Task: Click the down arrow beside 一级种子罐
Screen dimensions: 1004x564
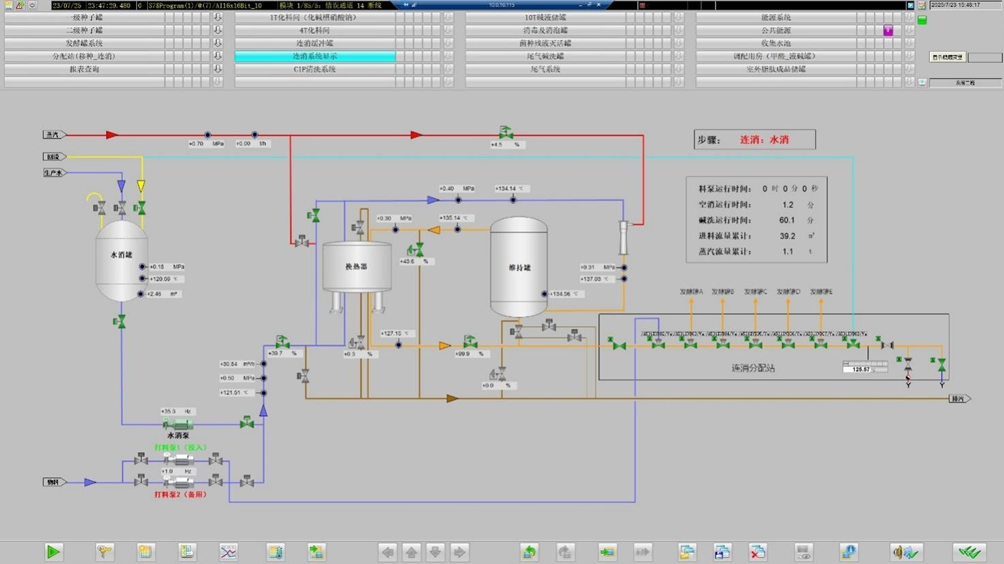Action: click(x=218, y=18)
